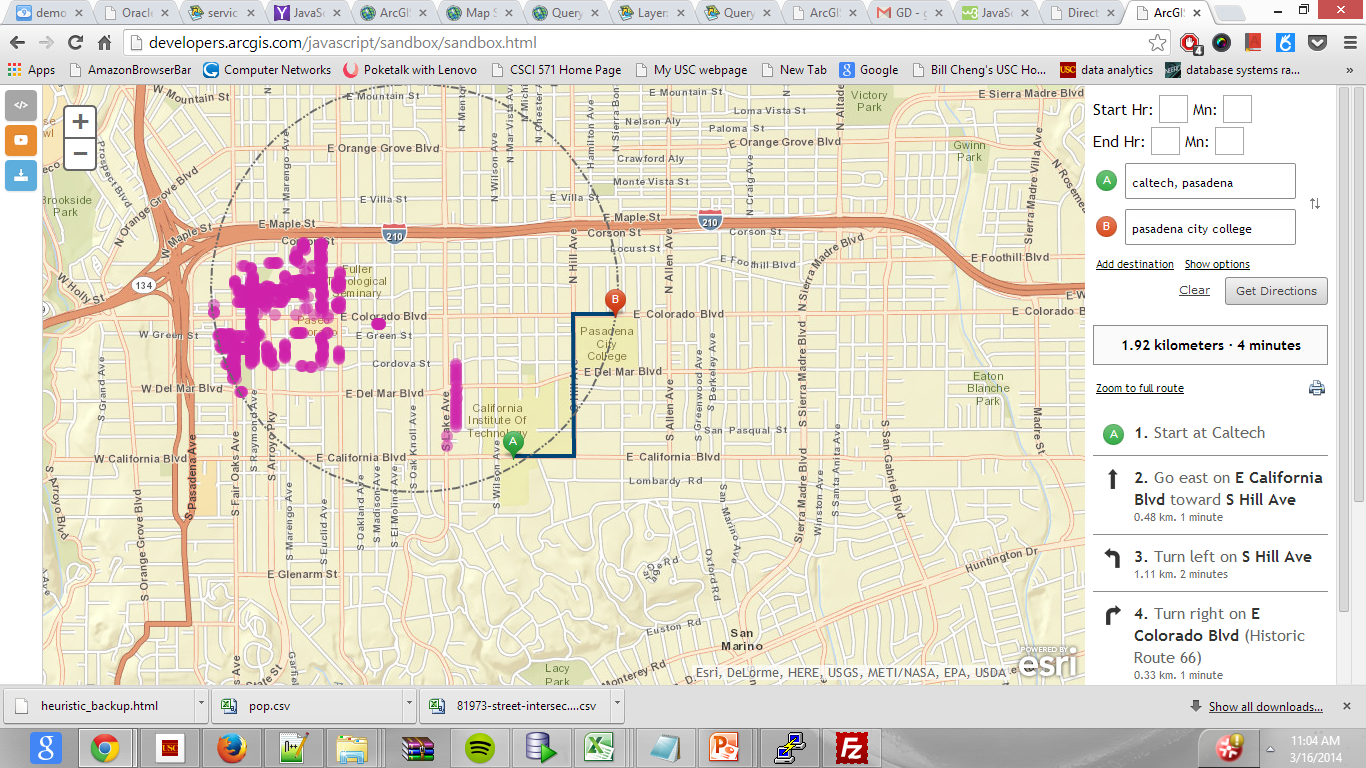Click the End Hr input box

point(1165,141)
